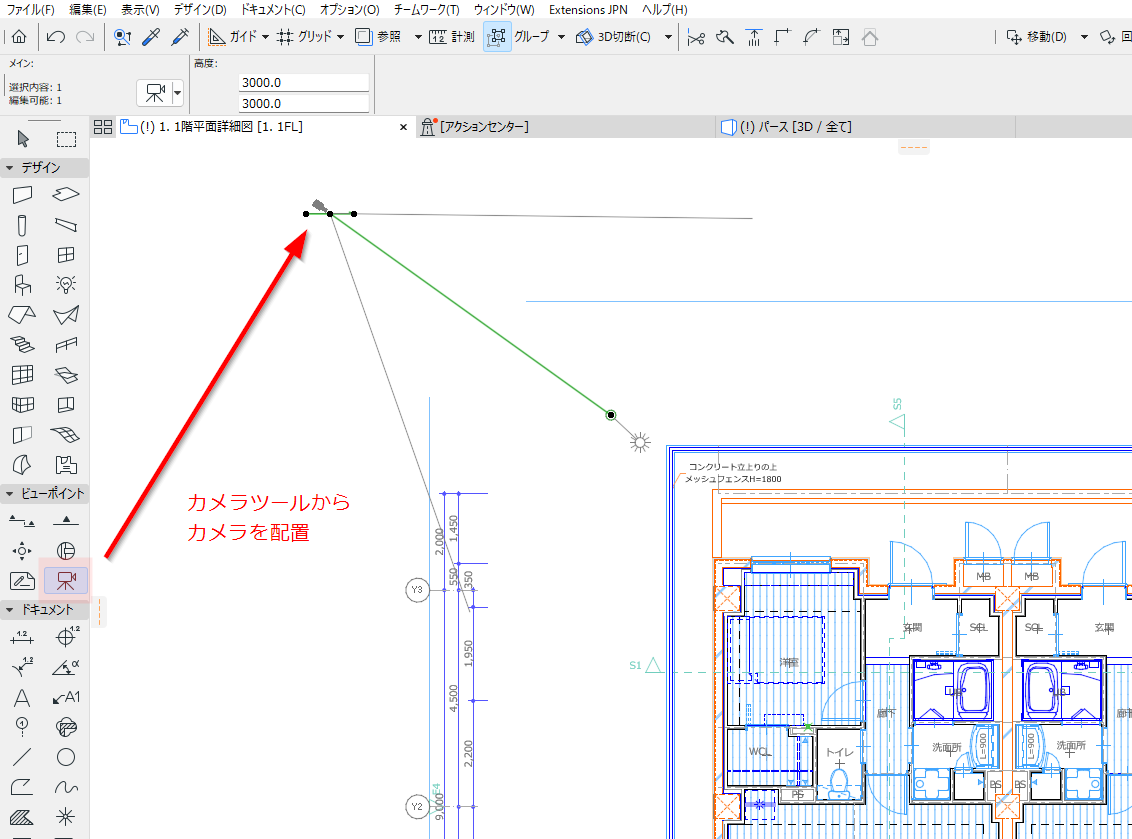The height and width of the screenshot is (839, 1132).
Task: Close the 1階平面詳細図 tab
Action: tap(404, 127)
